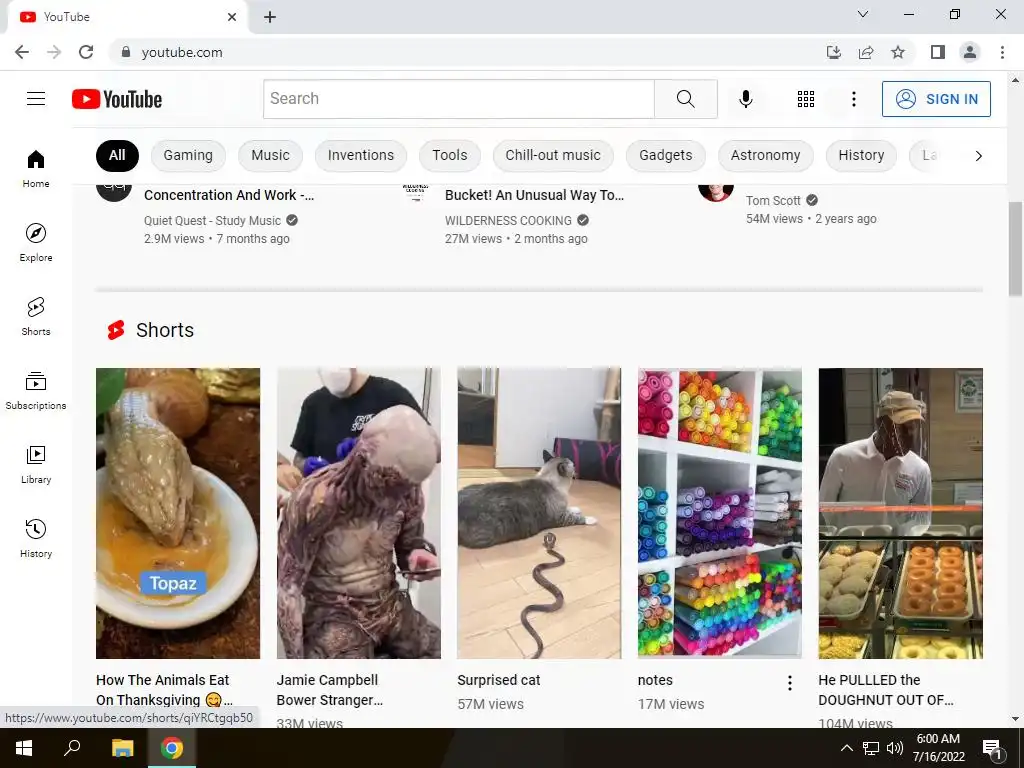The image size is (1024, 768).
Task: Open Subscriptions in the sidebar
Action: tap(36, 390)
